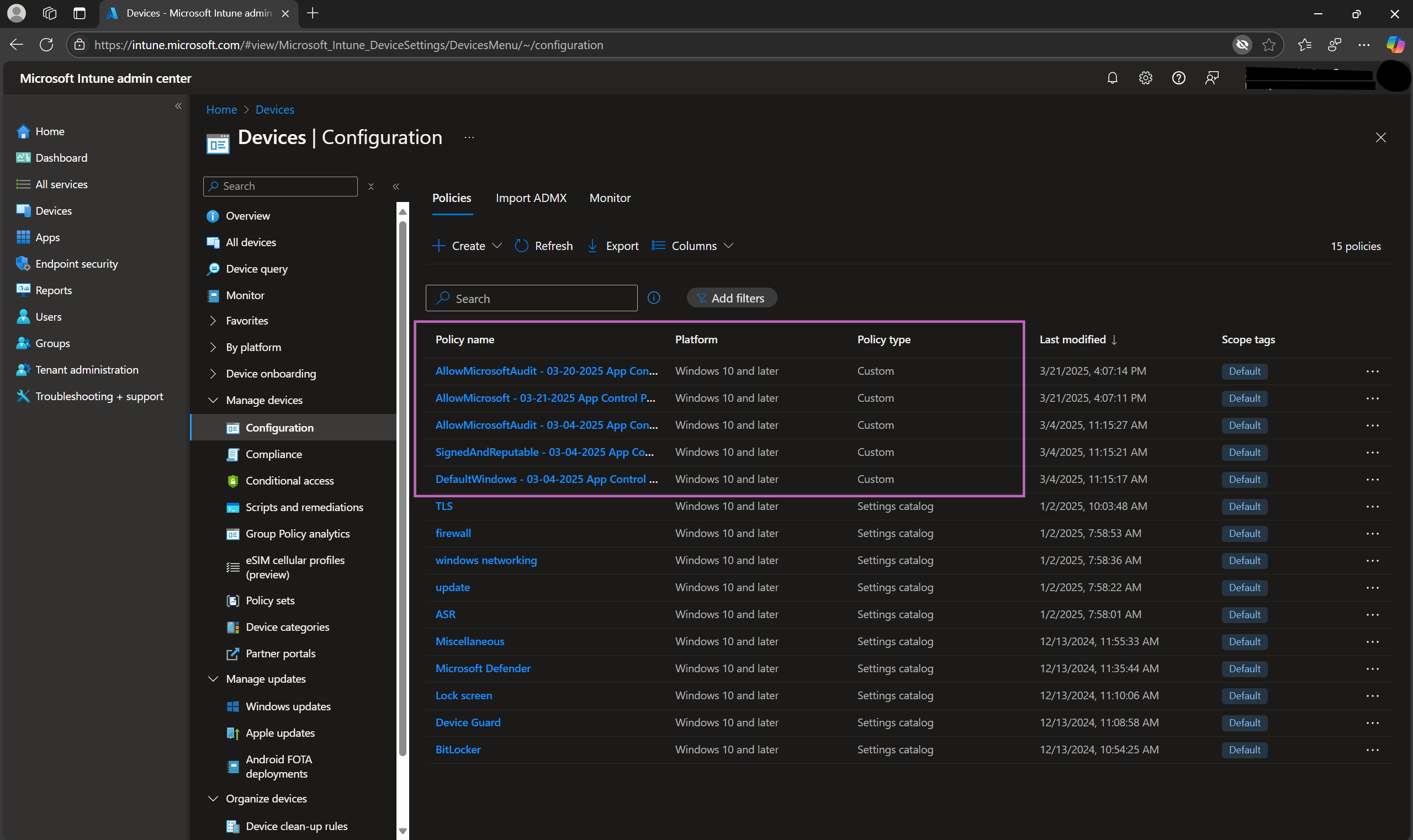Switch to the Monitor tab
Image resolution: width=1413 pixels, height=840 pixels.
coord(610,198)
